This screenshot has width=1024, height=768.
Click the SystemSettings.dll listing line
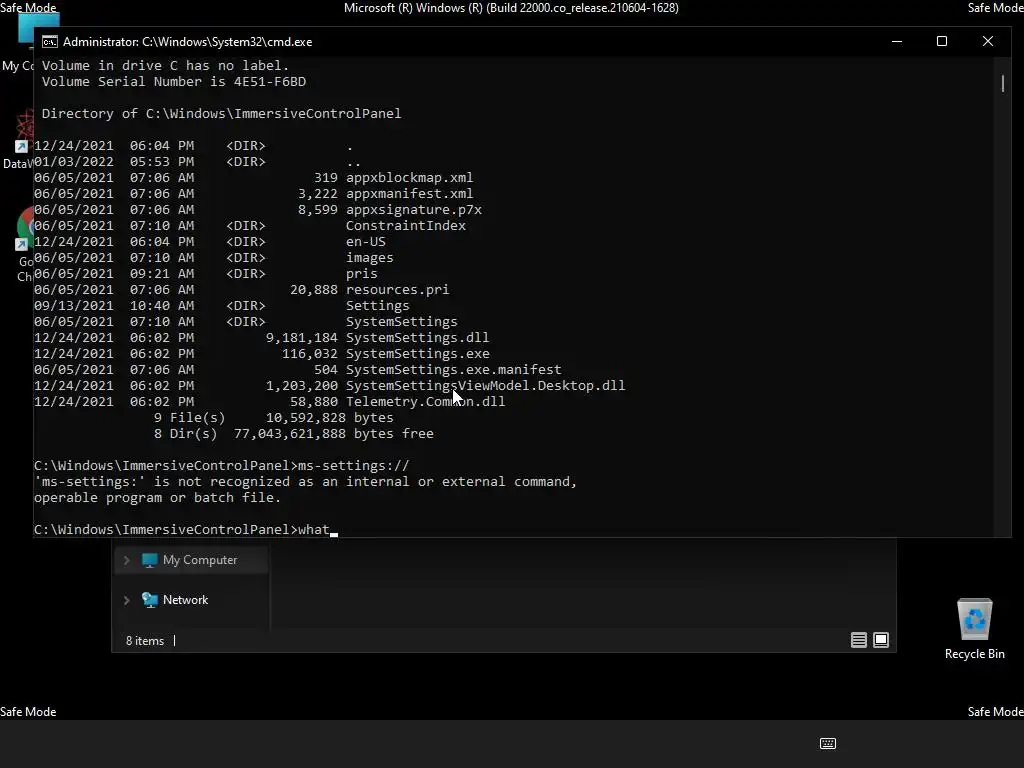[261, 338]
